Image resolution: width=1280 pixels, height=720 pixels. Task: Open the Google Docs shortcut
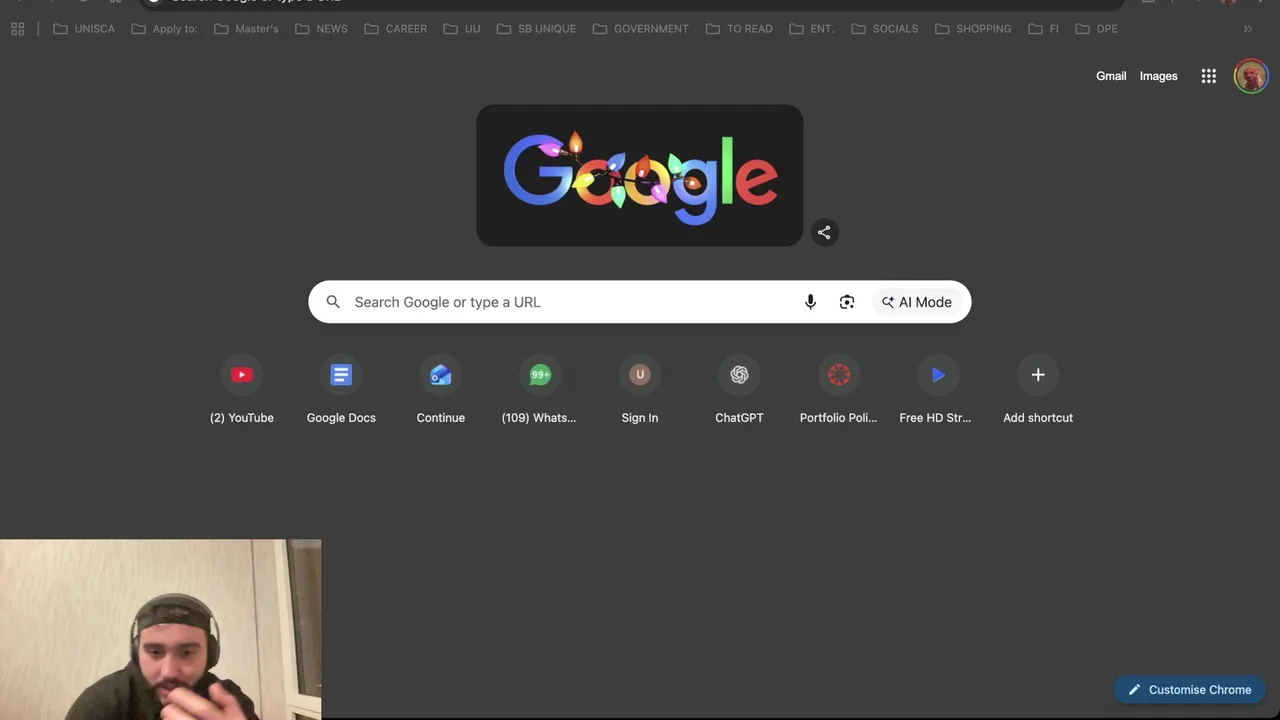(x=341, y=391)
